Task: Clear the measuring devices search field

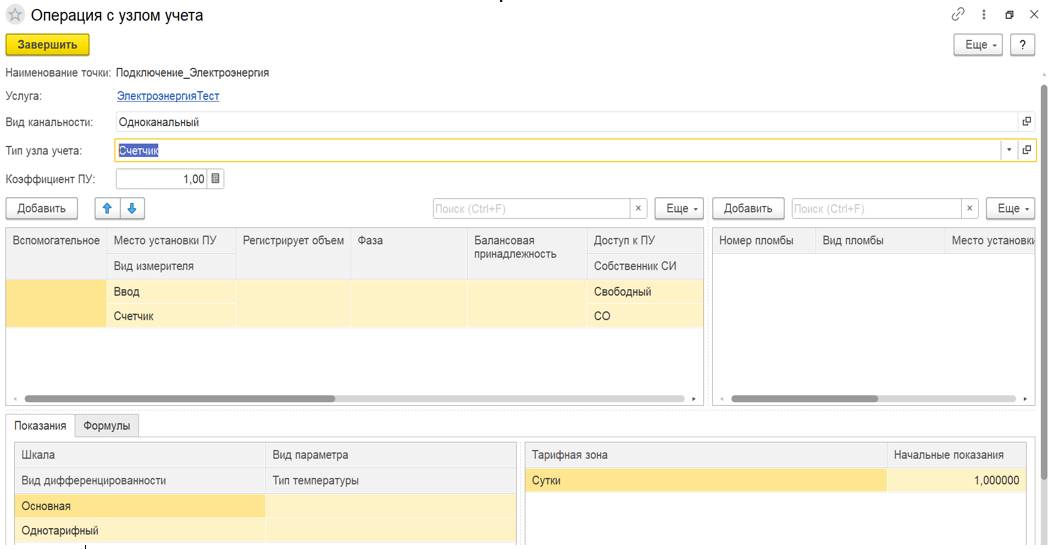Action: [638, 208]
